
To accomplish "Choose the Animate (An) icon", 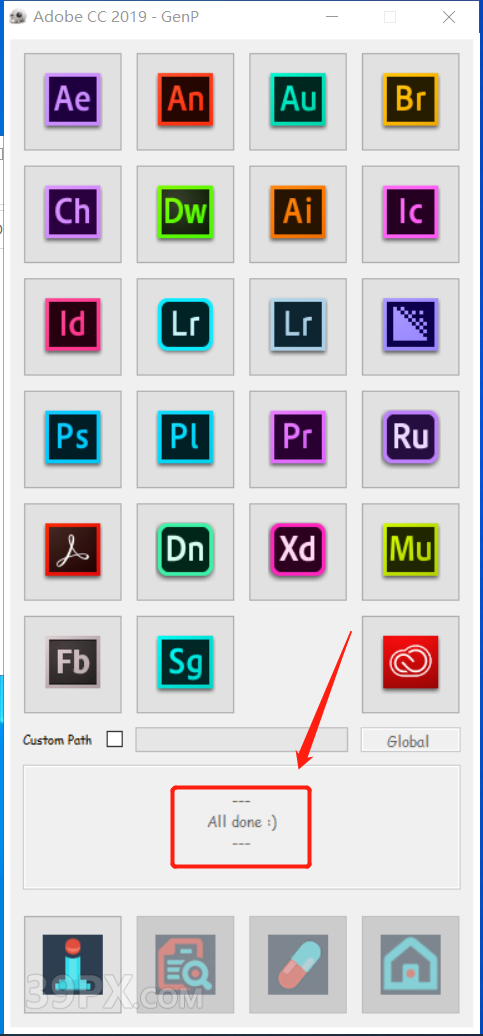I will click(186, 101).
